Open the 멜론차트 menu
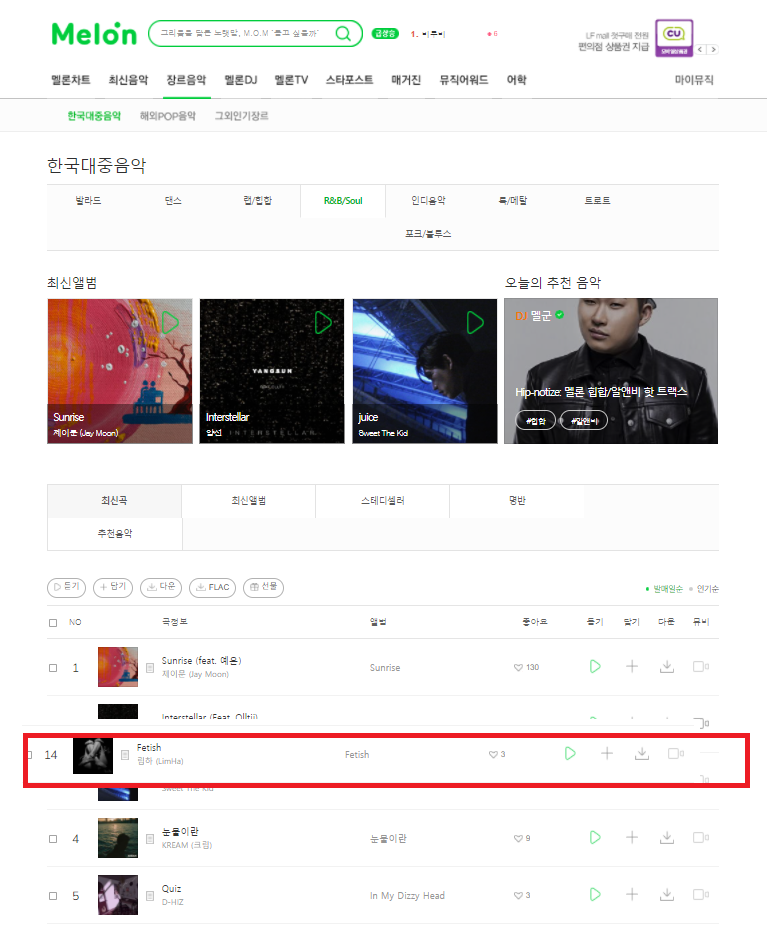Viewport: 767px width, 927px height. click(70, 80)
